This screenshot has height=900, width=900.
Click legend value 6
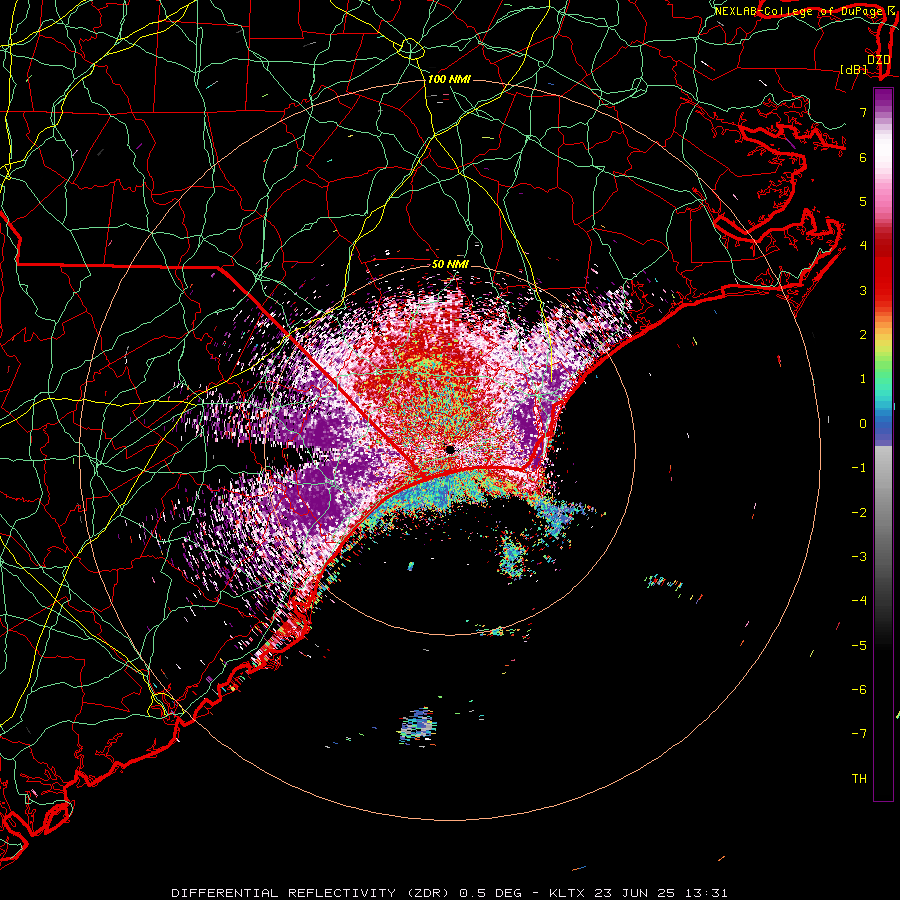coord(863,157)
